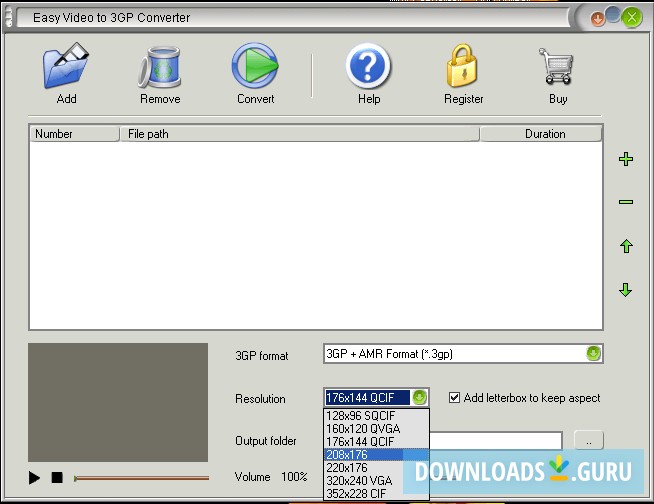
Task: Click the File path column header
Action: tap(299, 134)
